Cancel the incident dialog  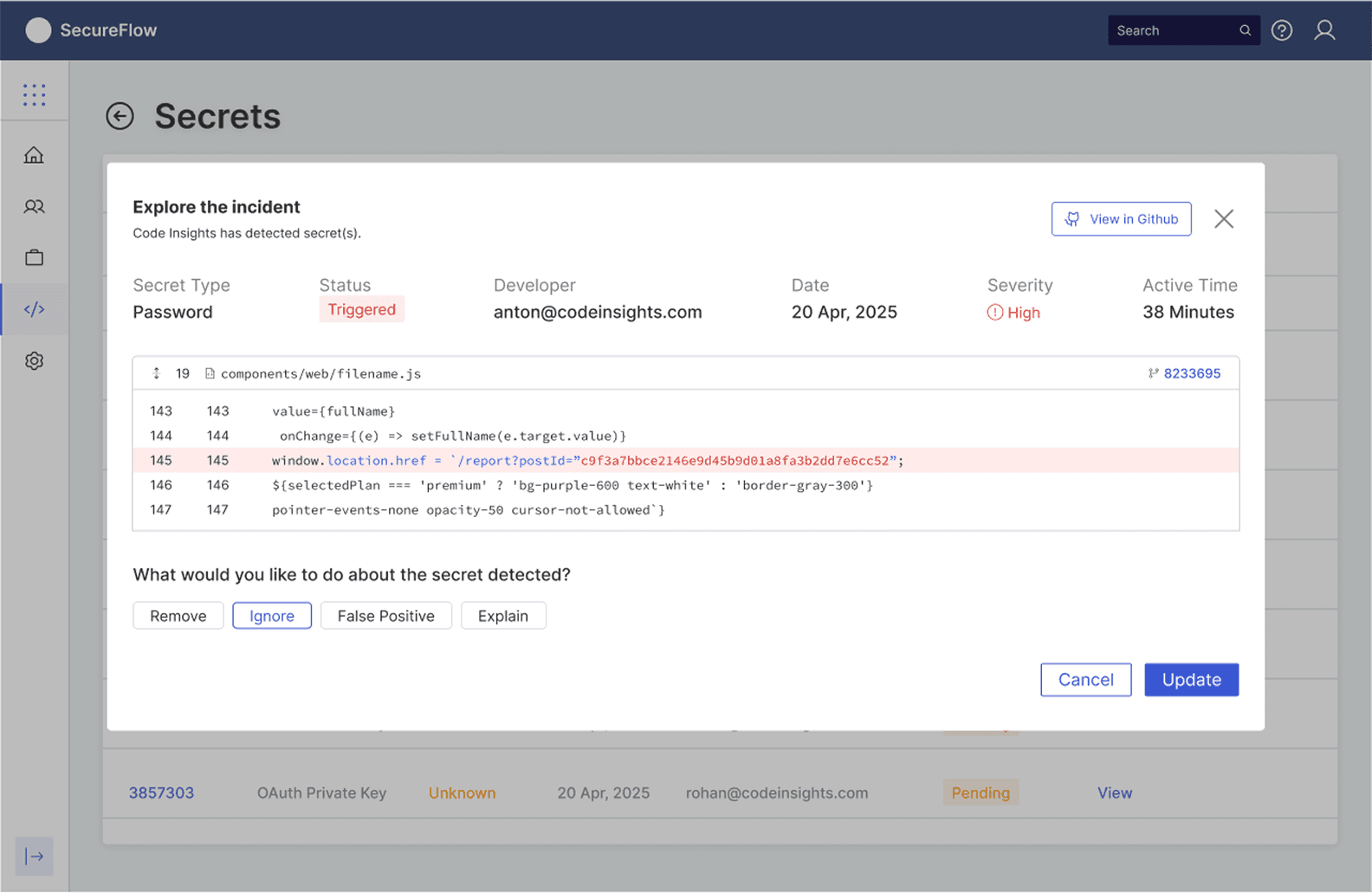click(x=1086, y=680)
